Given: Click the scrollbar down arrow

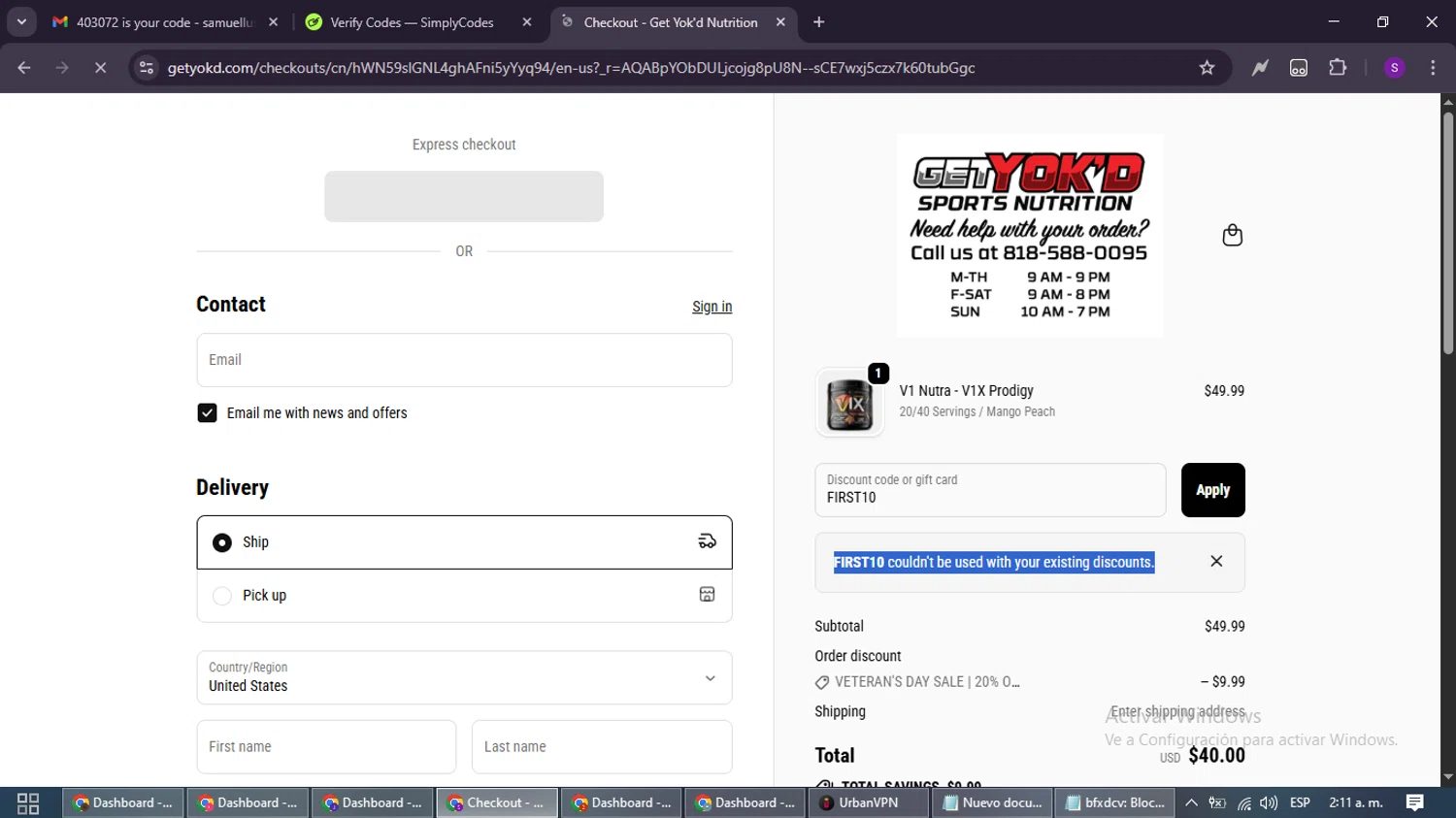Looking at the screenshot, I should (1447, 777).
